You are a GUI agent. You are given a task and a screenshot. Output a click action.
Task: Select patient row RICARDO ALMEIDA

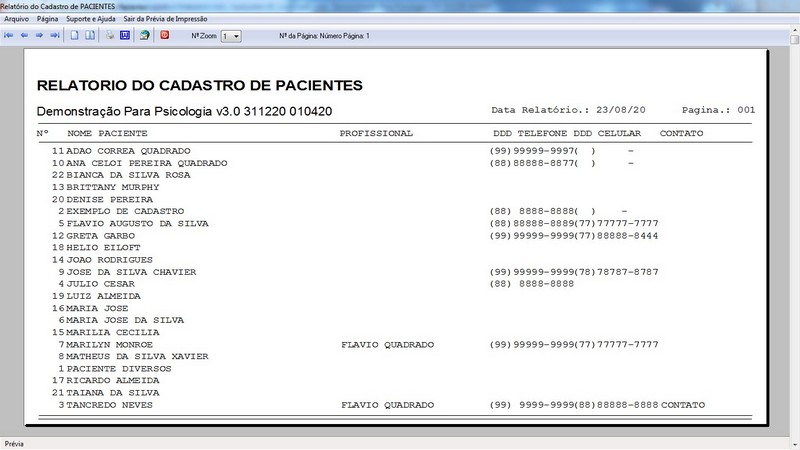[105, 381]
